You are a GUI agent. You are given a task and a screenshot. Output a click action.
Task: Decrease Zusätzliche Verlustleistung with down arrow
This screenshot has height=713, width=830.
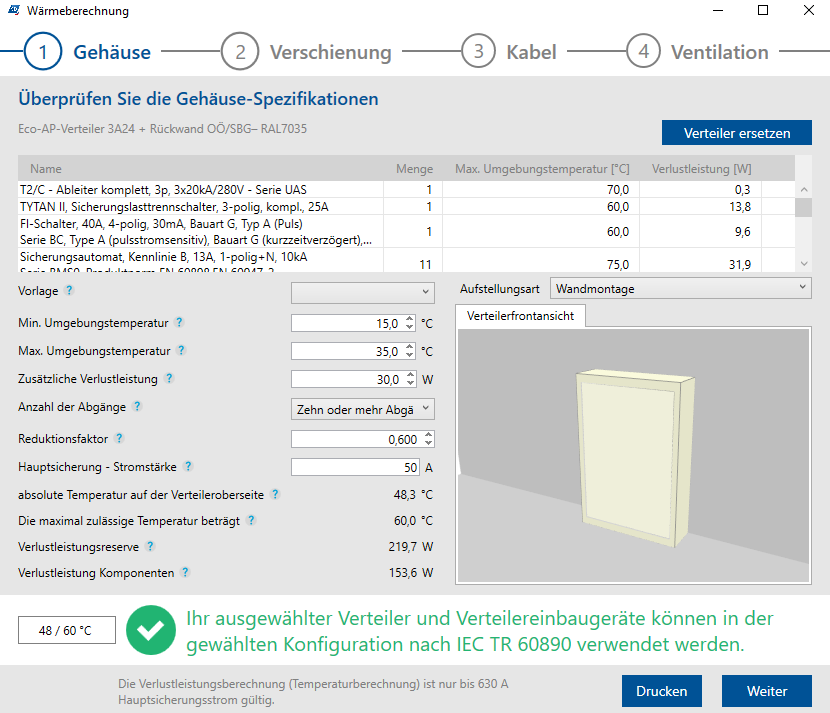[411, 383]
